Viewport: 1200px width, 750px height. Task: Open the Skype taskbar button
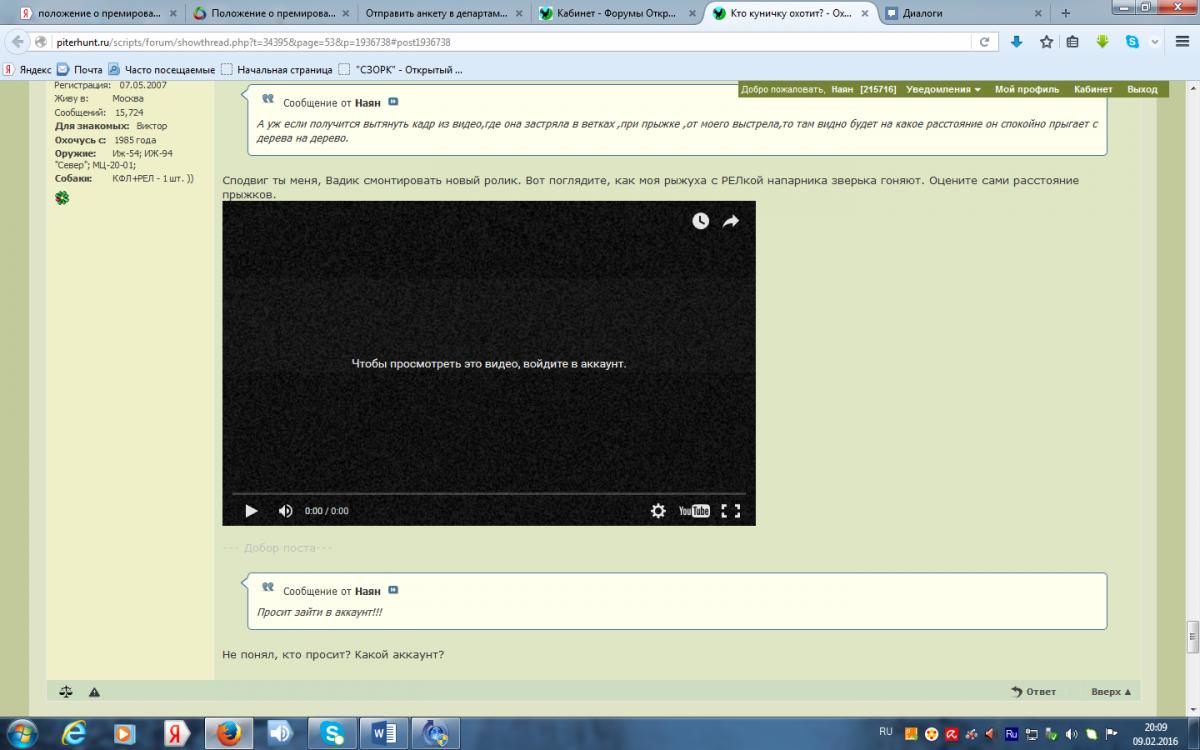(x=333, y=733)
